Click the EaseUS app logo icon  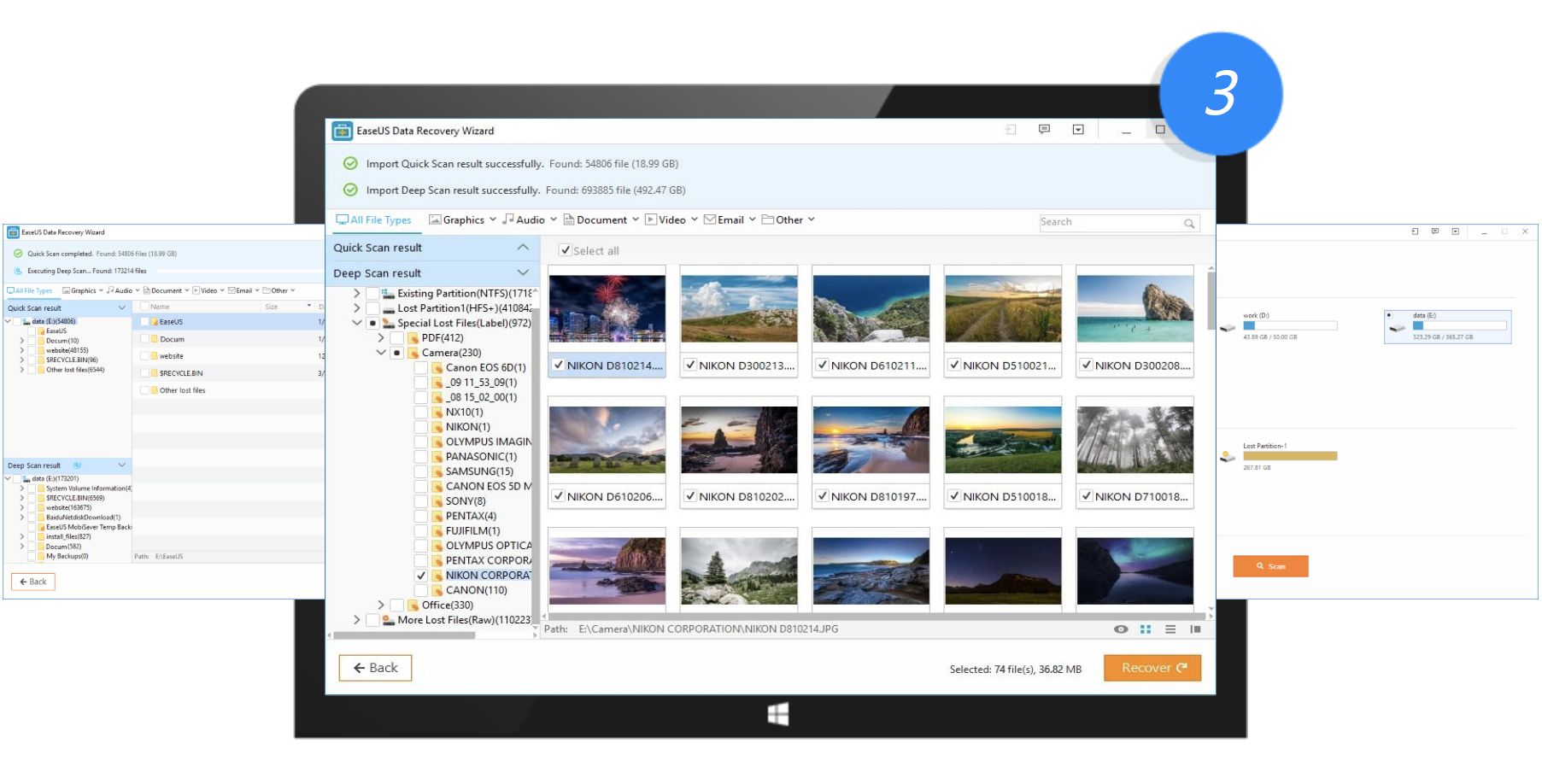342,131
